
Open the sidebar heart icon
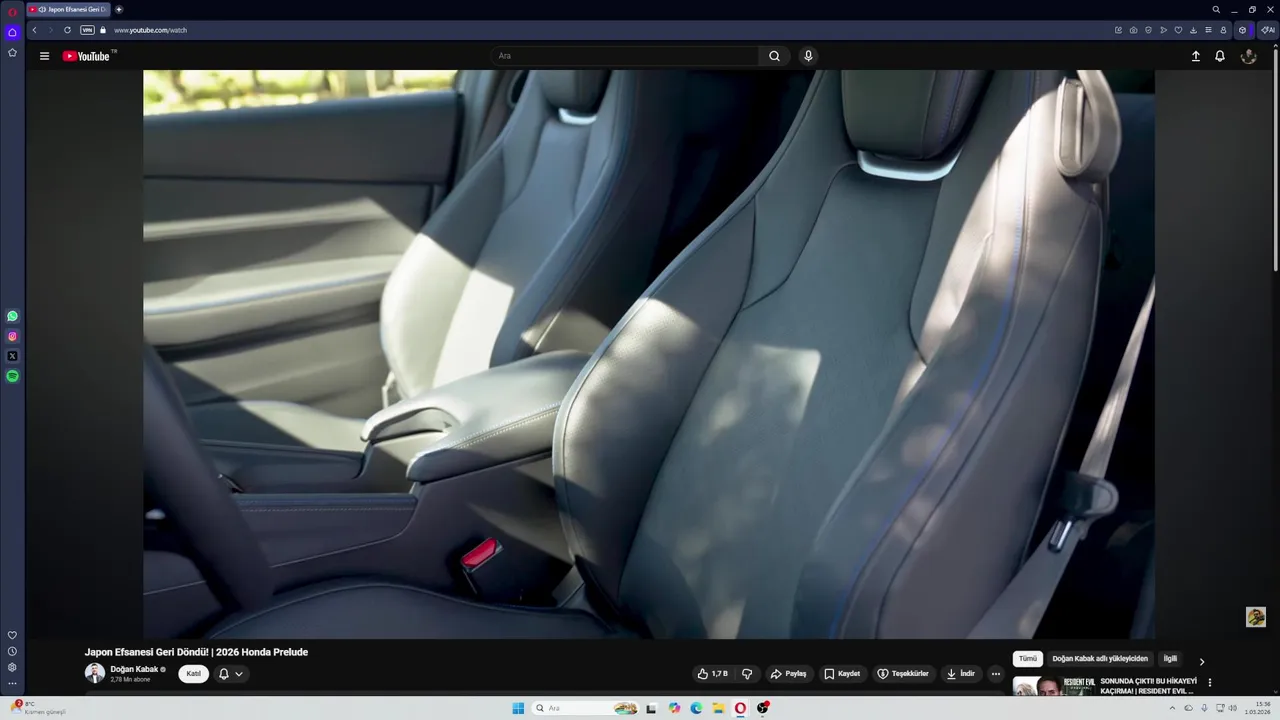(12, 635)
